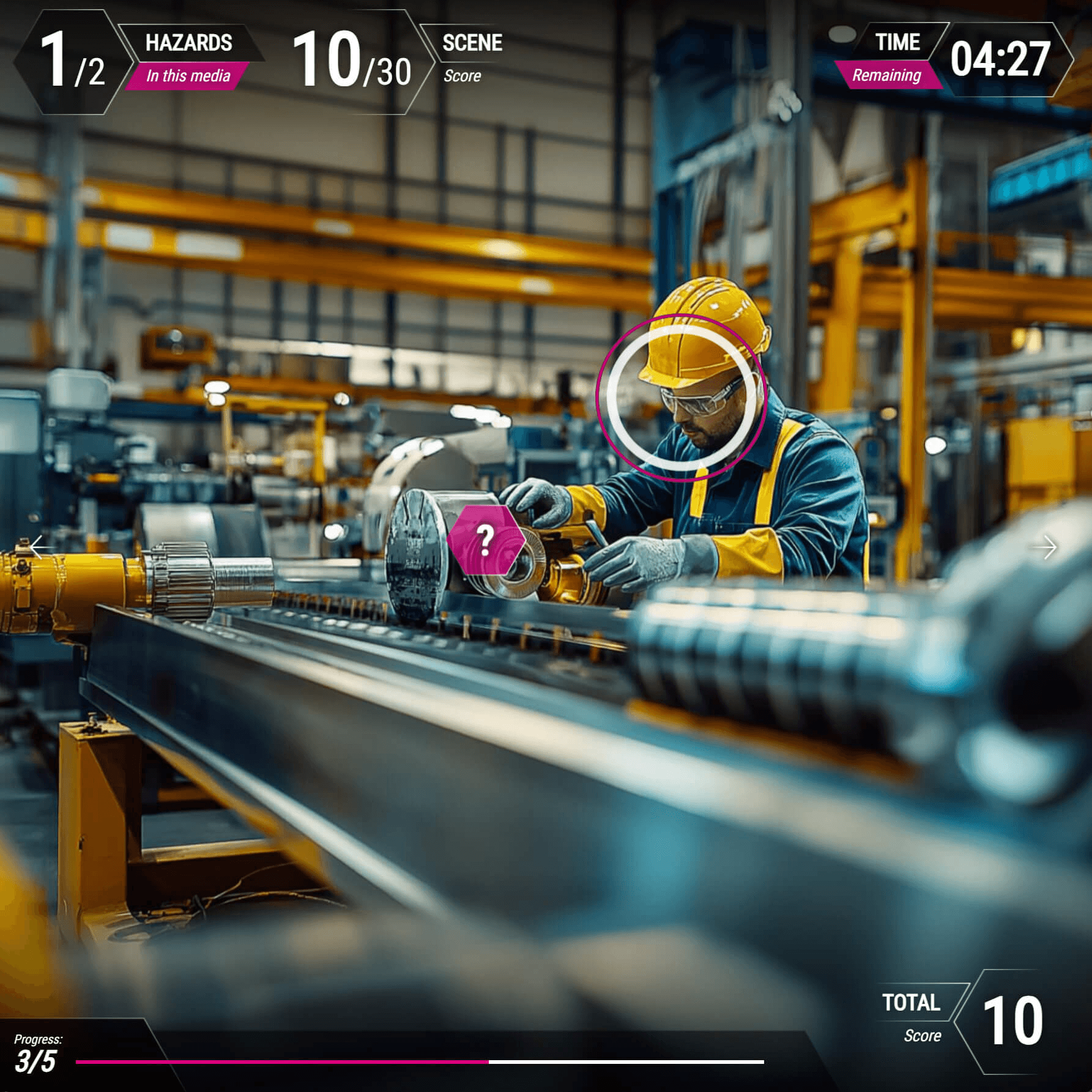This screenshot has width=1092, height=1092.
Task: Click the TIME heading
Action: tap(897, 42)
